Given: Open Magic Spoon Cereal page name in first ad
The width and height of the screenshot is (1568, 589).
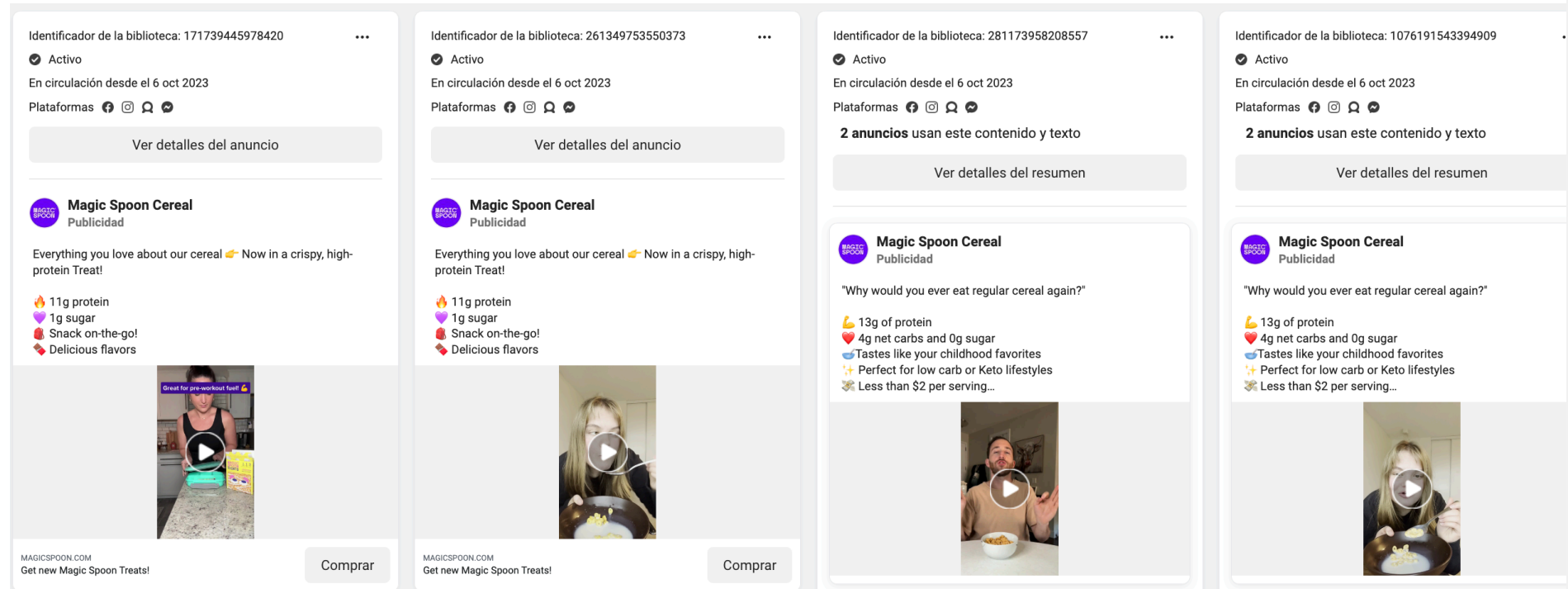Looking at the screenshot, I should point(130,205).
